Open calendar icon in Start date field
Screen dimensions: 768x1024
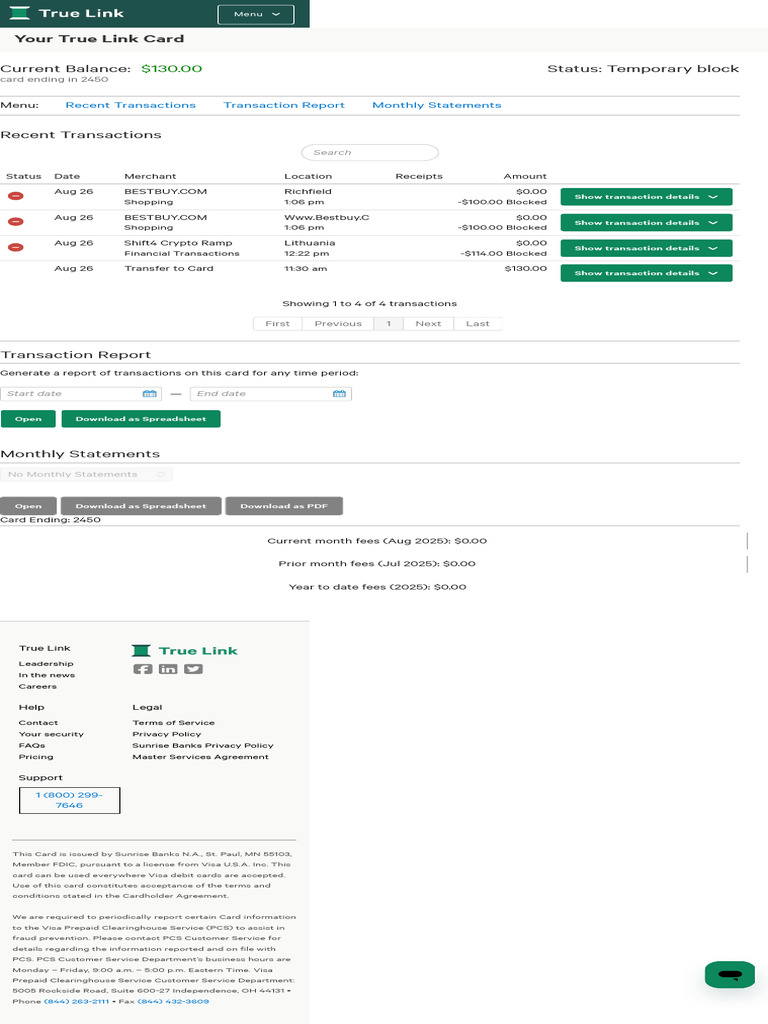click(150, 394)
